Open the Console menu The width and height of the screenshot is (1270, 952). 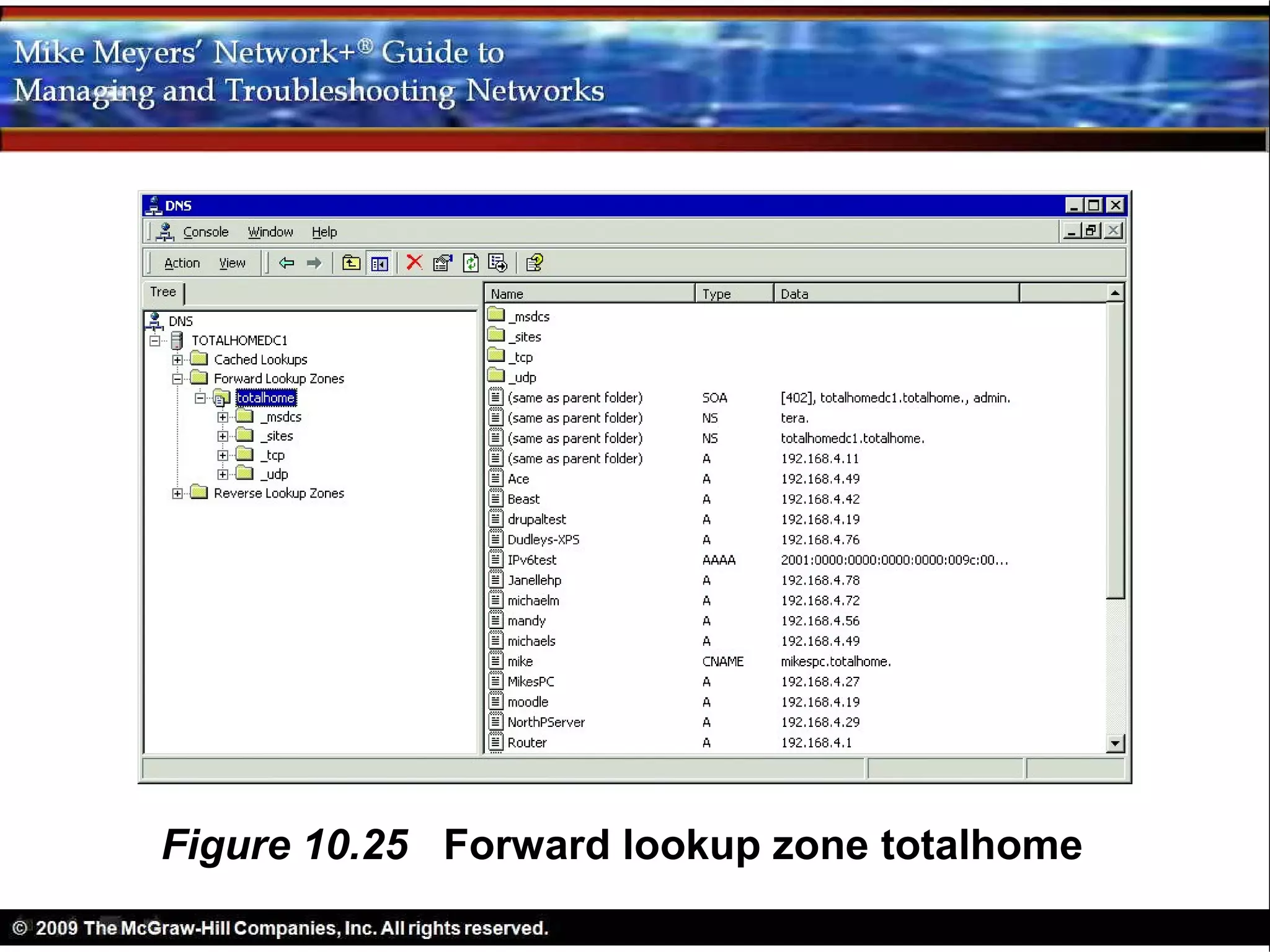206,232
